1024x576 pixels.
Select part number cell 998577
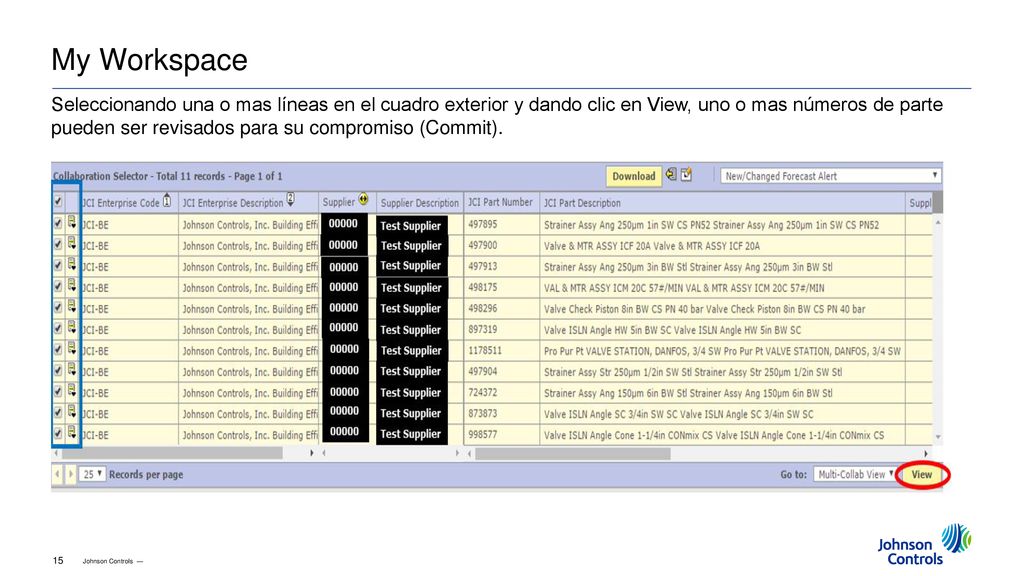click(x=483, y=434)
